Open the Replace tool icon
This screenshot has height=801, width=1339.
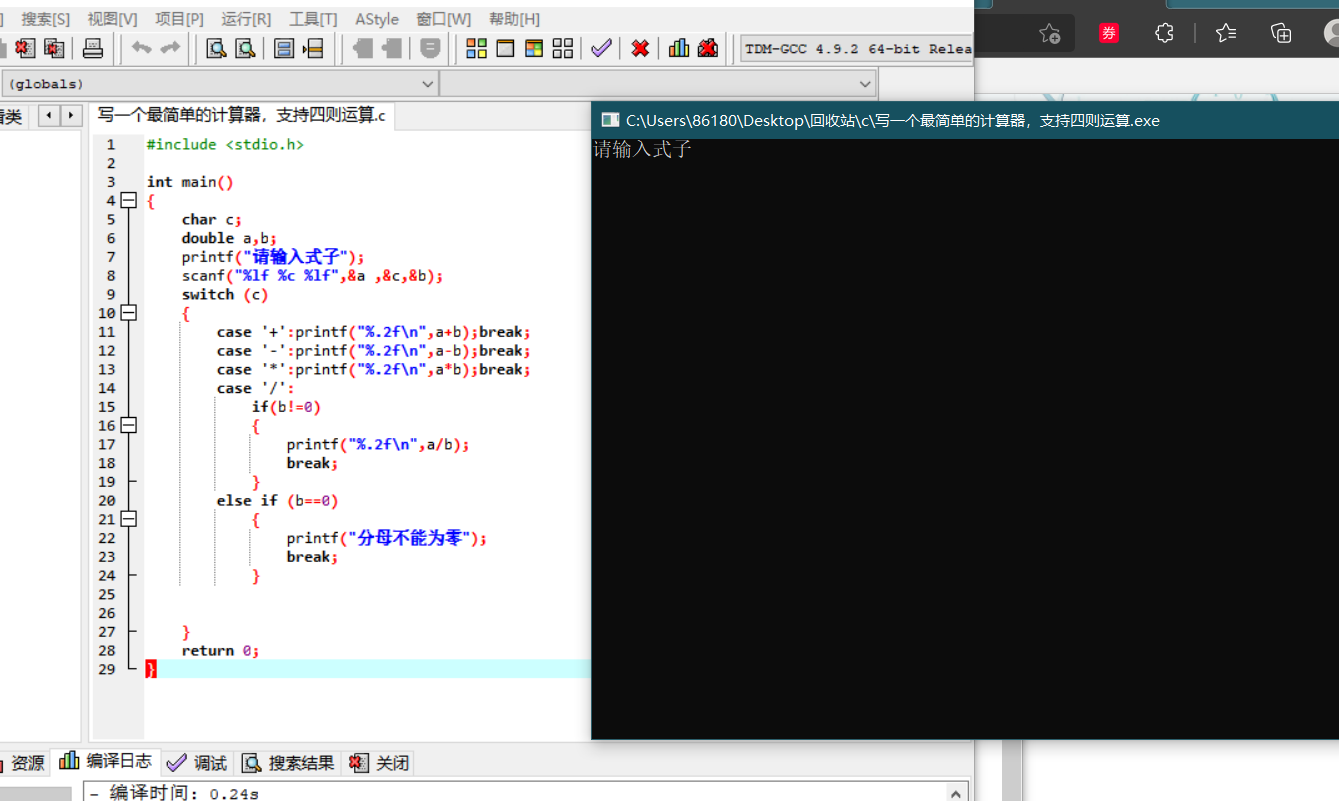245,48
